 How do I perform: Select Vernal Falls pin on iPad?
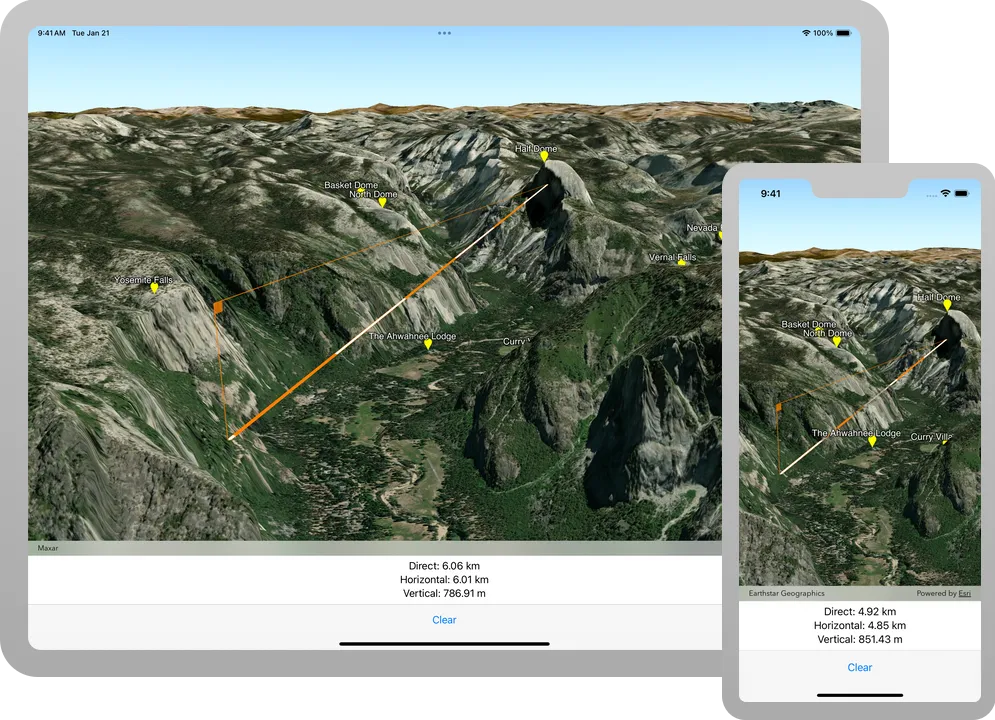coord(682,263)
